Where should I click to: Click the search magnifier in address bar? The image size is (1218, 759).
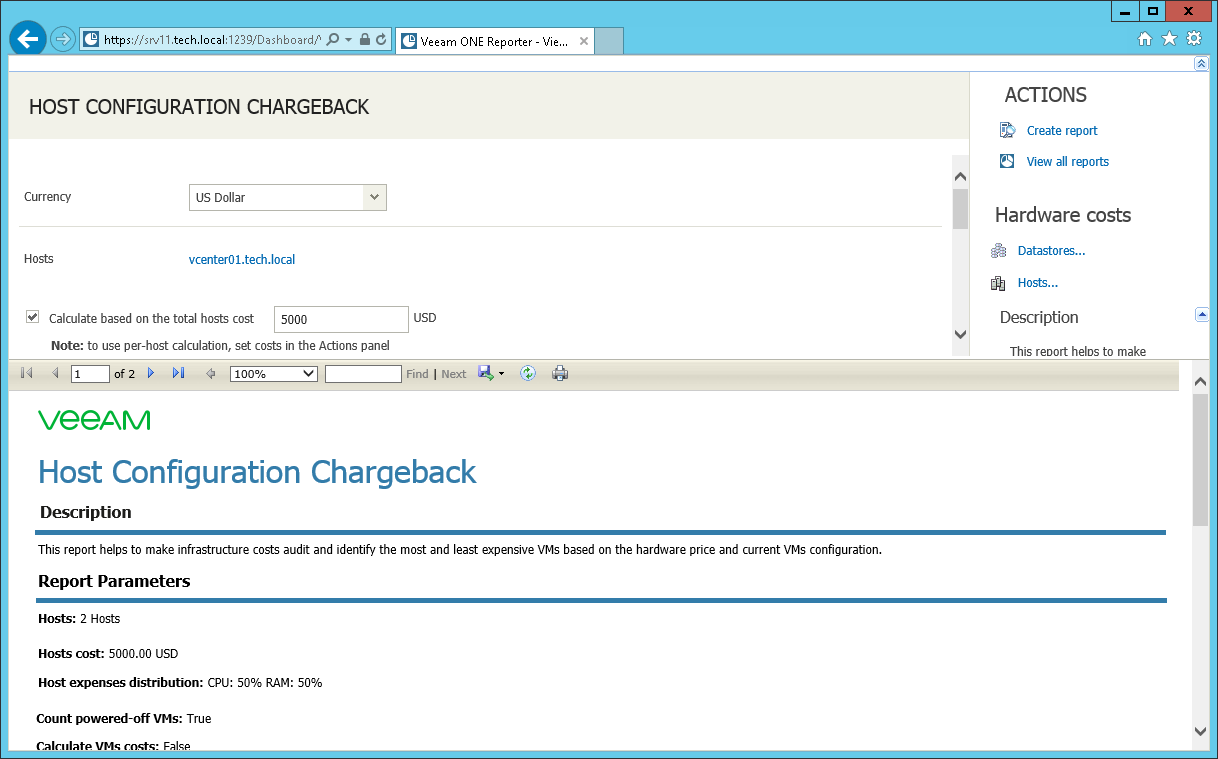point(333,40)
